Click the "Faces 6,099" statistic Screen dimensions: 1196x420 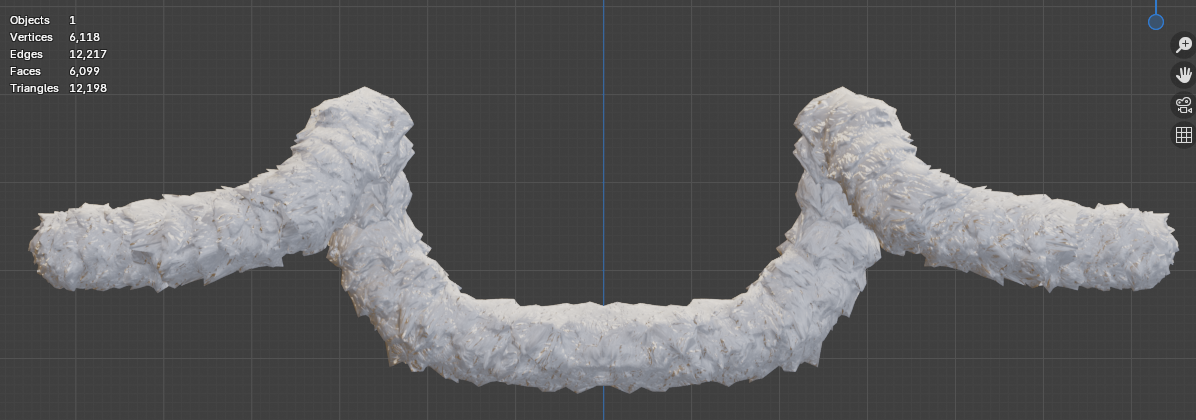tap(55, 71)
